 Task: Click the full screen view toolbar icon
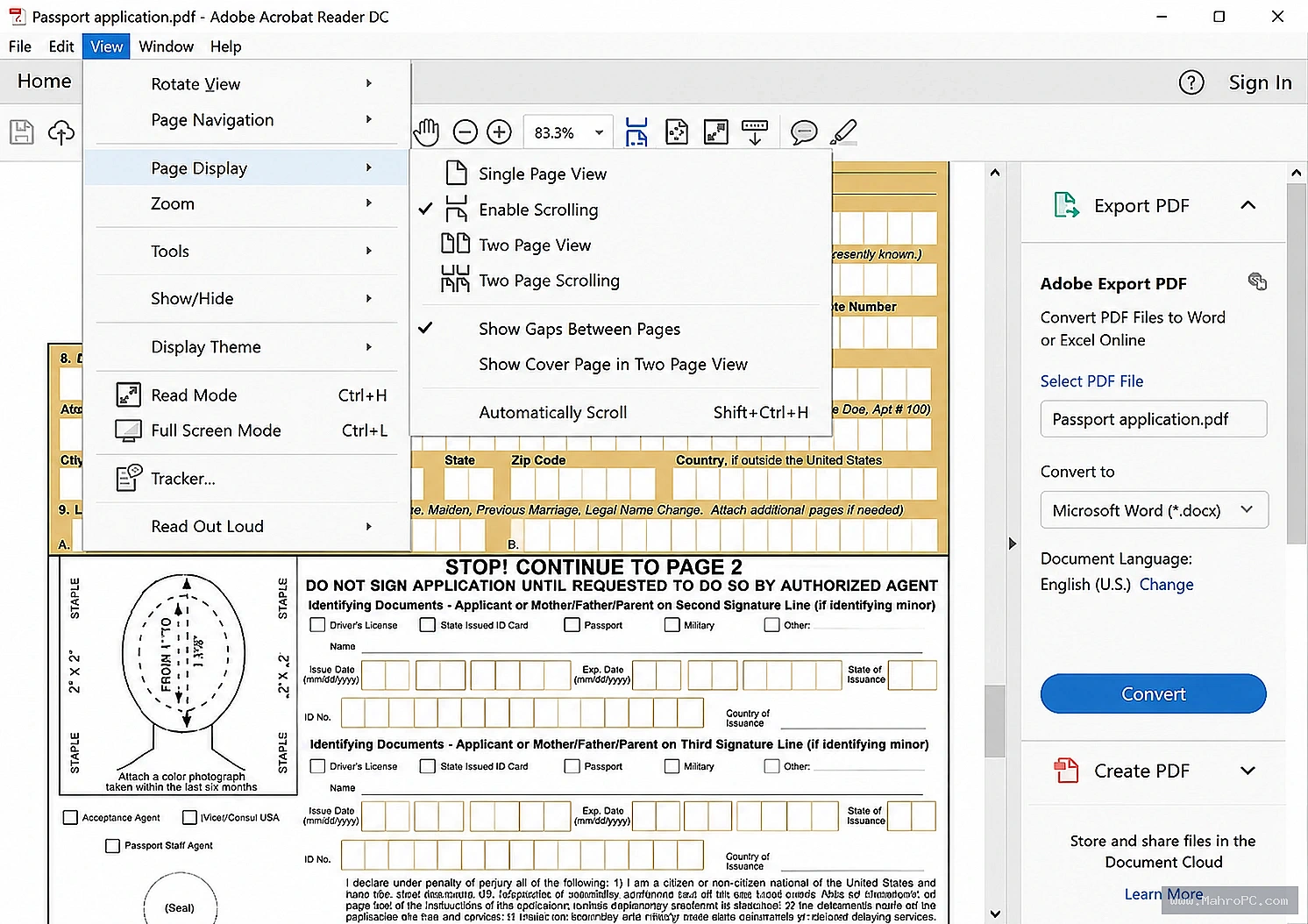point(716,132)
